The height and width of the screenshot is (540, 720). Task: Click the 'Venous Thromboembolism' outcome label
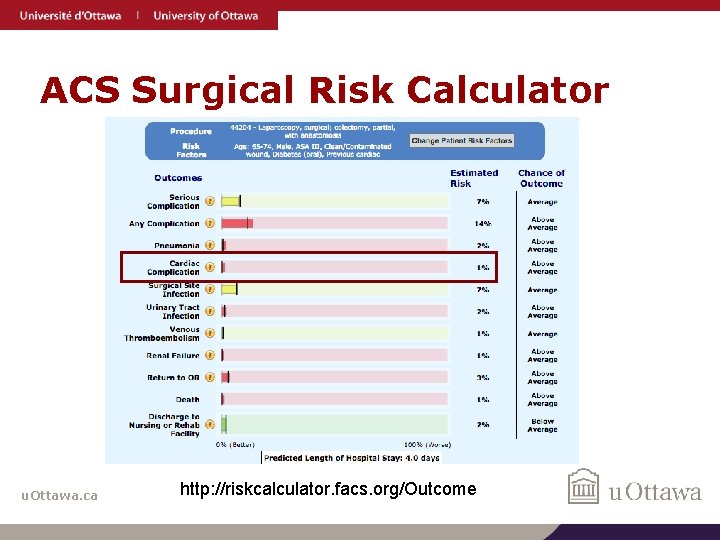click(x=162, y=334)
